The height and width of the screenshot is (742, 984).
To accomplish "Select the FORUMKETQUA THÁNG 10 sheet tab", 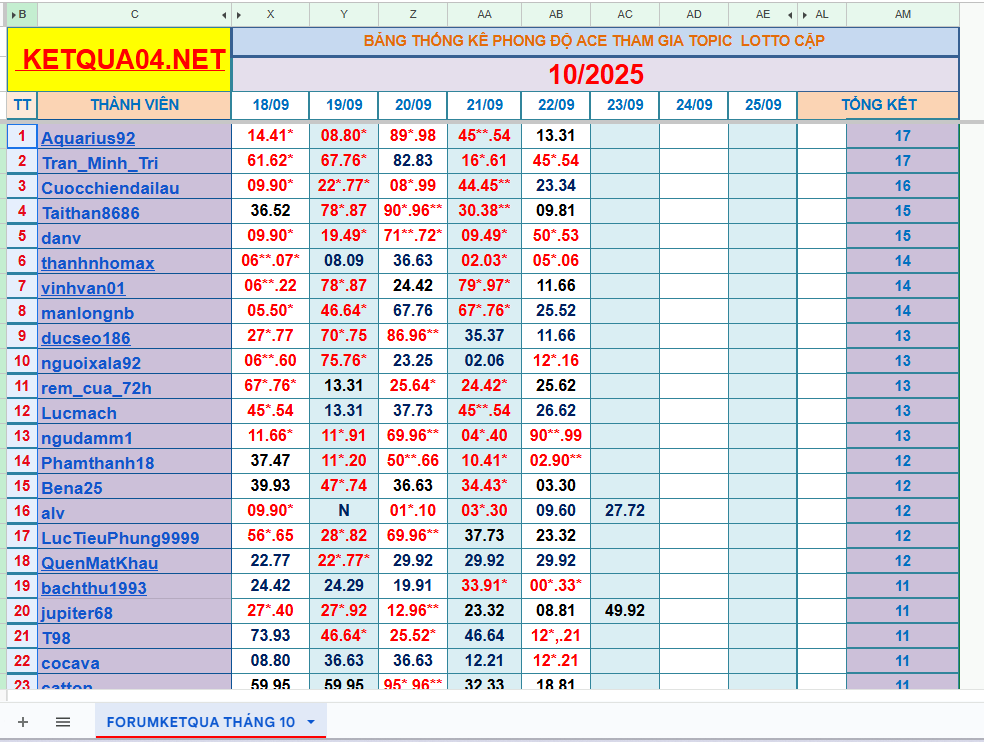I will [x=200, y=722].
